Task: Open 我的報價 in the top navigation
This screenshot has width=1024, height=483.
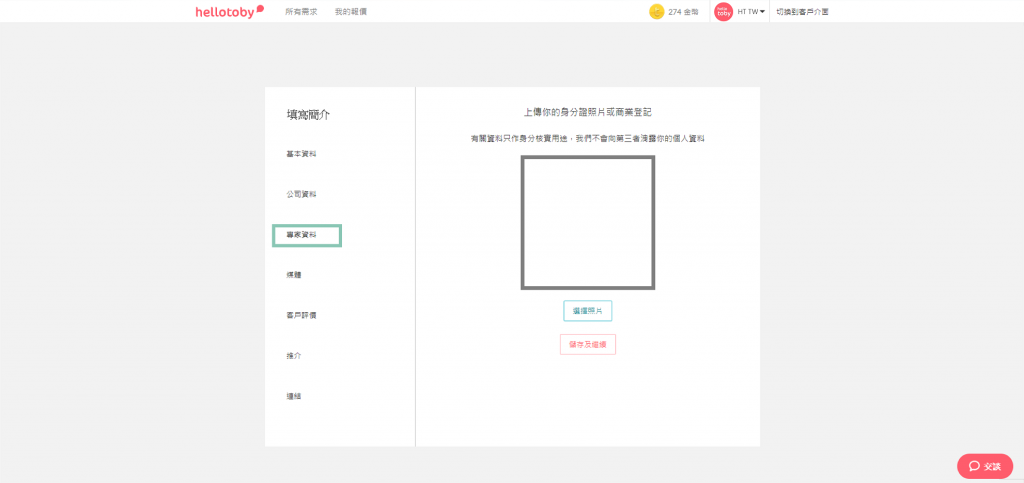Action: [x=350, y=11]
